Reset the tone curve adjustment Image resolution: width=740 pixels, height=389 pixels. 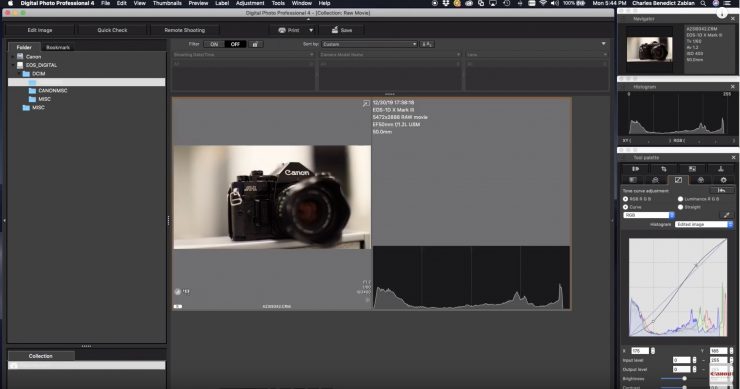722,190
